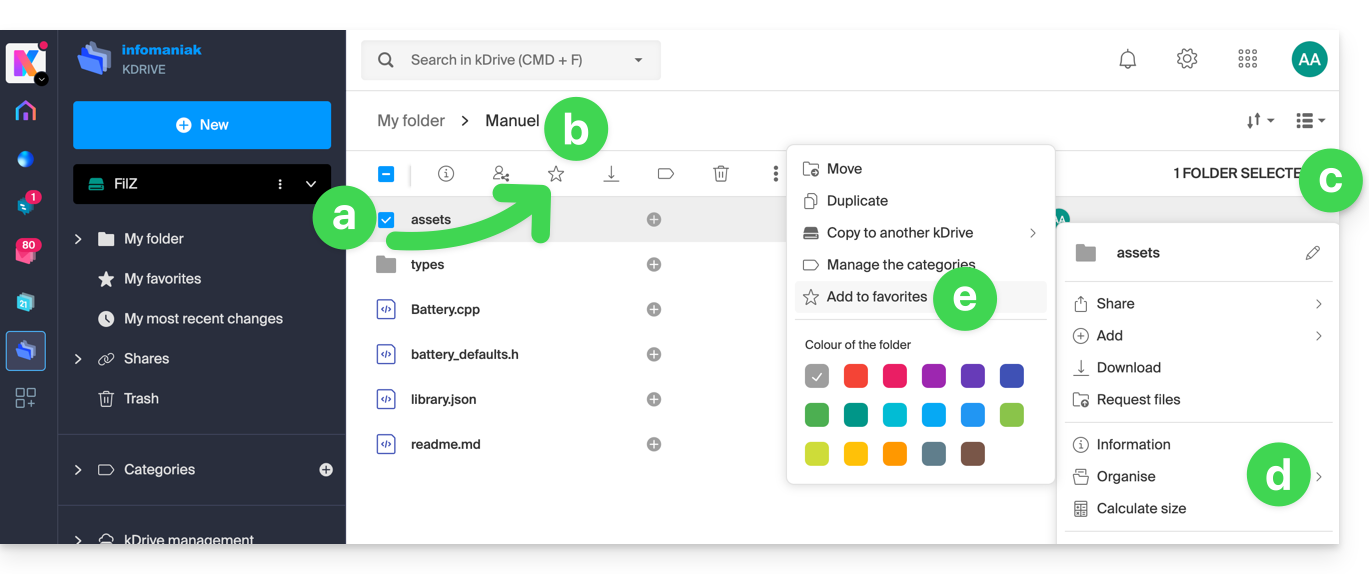
Task: Open the view mode list dropdown
Action: [x=1310, y=121]
